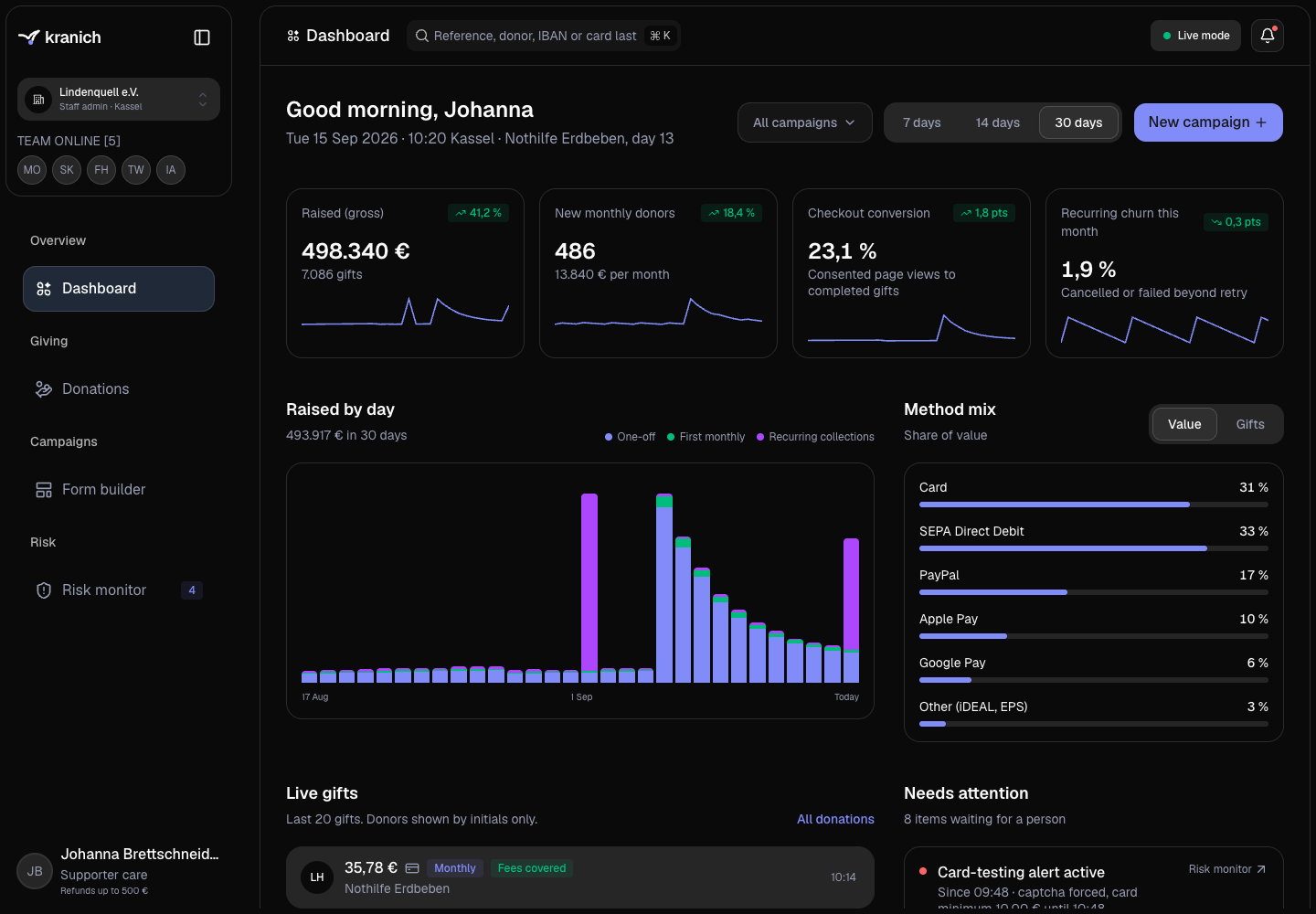Click the SEPA Direct Debit progress bar
Image resolution: width=1316 pixels, height=914 pixels.
click(1094, 548)
